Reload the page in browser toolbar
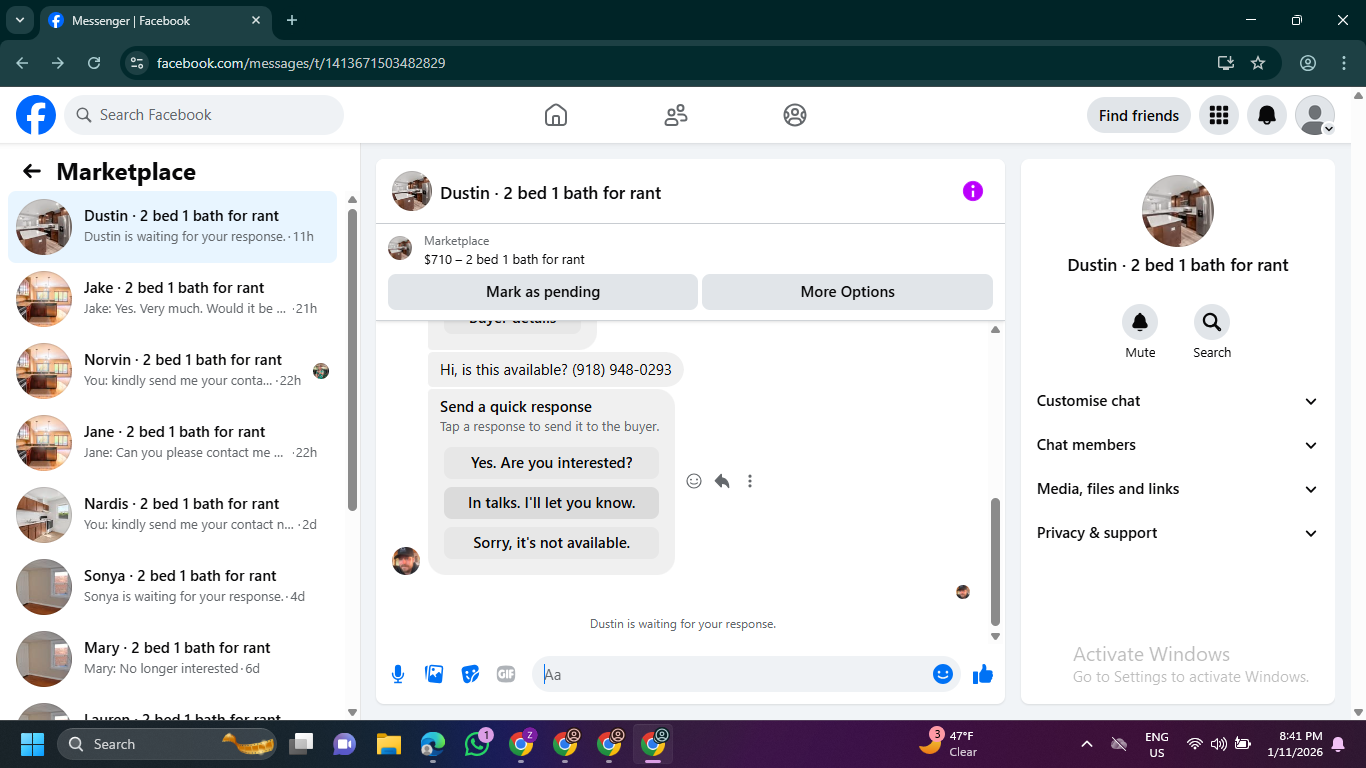 coord(94,63)
